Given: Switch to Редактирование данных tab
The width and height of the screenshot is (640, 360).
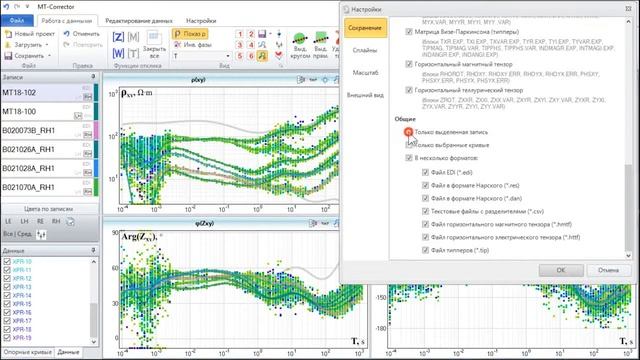Looking at the screenshot, I should [139, 20].
